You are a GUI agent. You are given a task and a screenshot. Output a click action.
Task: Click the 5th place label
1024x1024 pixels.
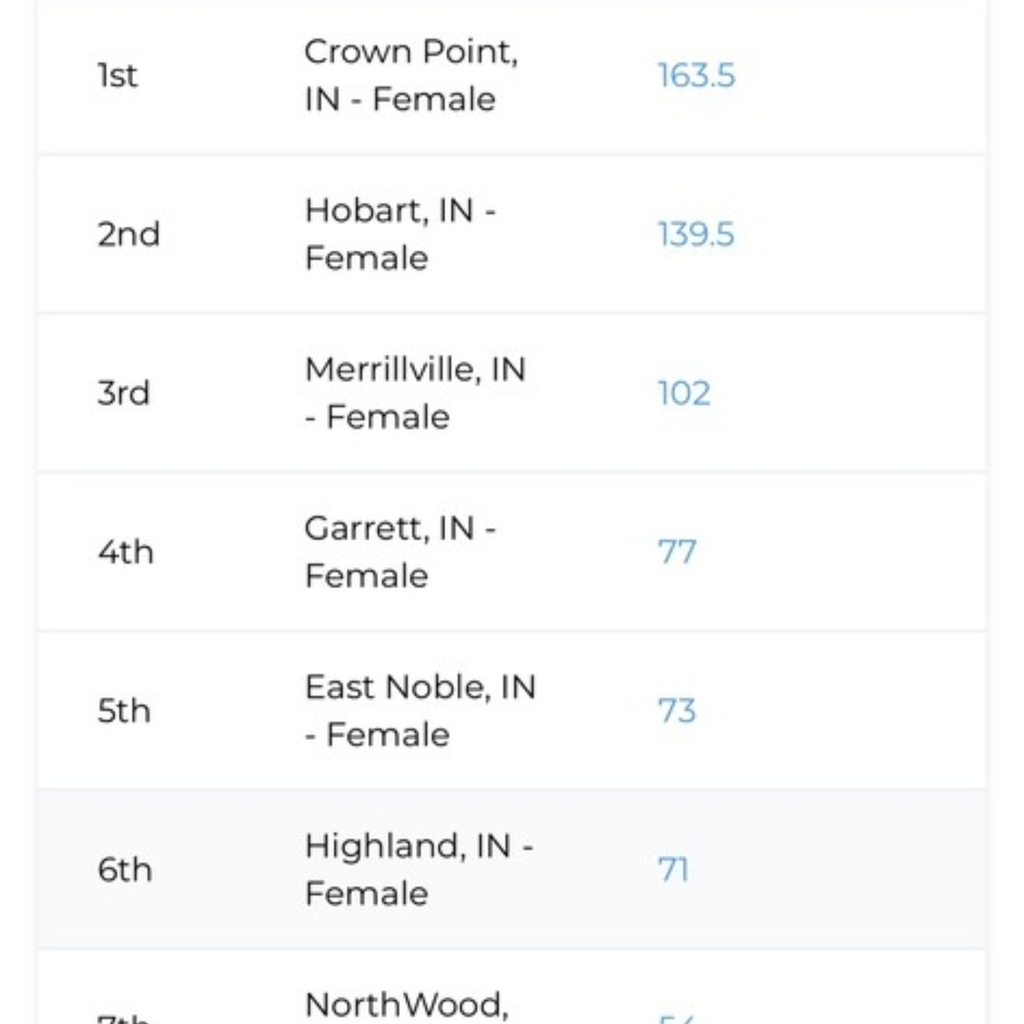click(124, 711)
